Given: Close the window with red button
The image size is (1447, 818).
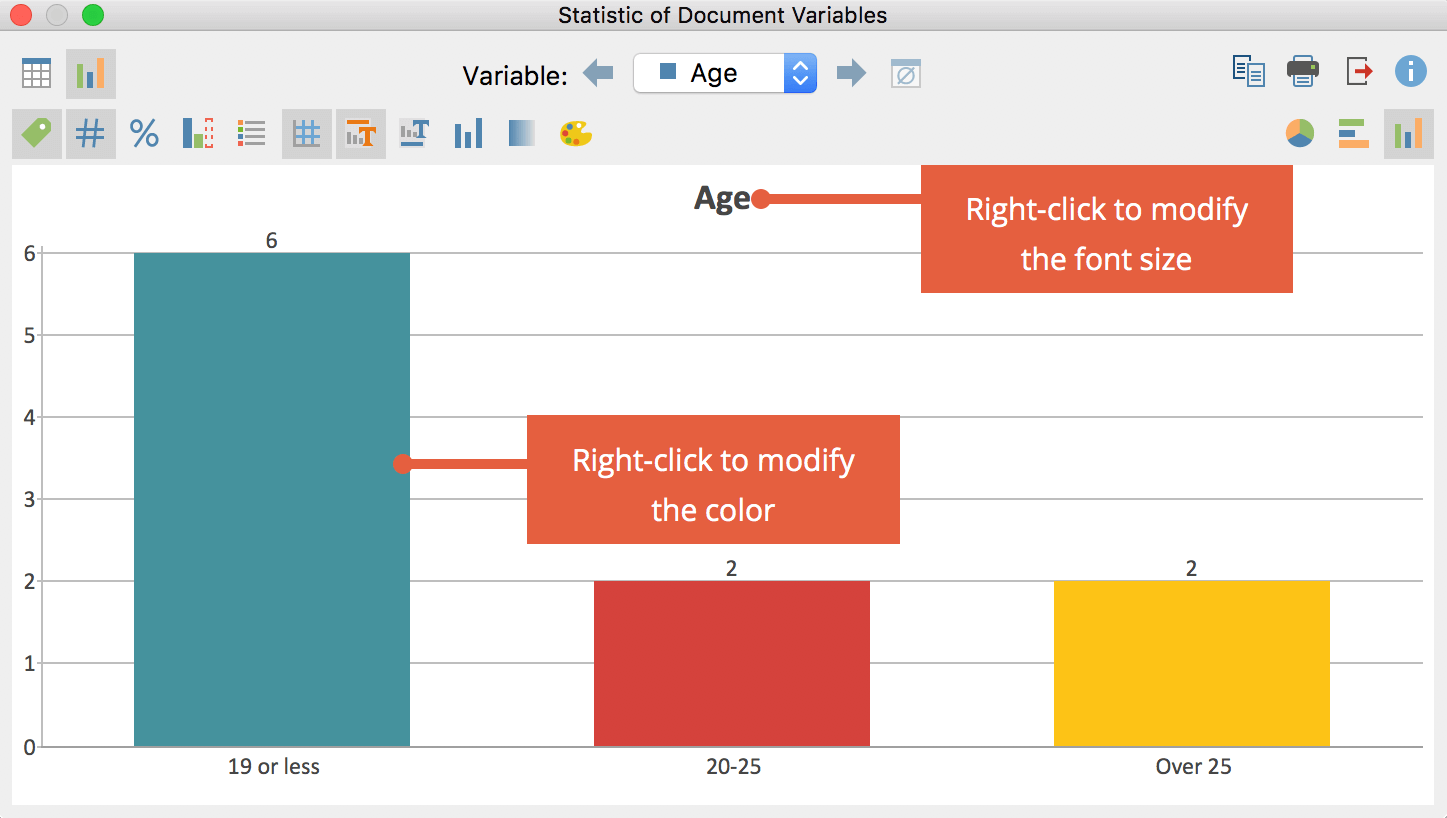Looking at the screenshot, I should coord(20,15).
